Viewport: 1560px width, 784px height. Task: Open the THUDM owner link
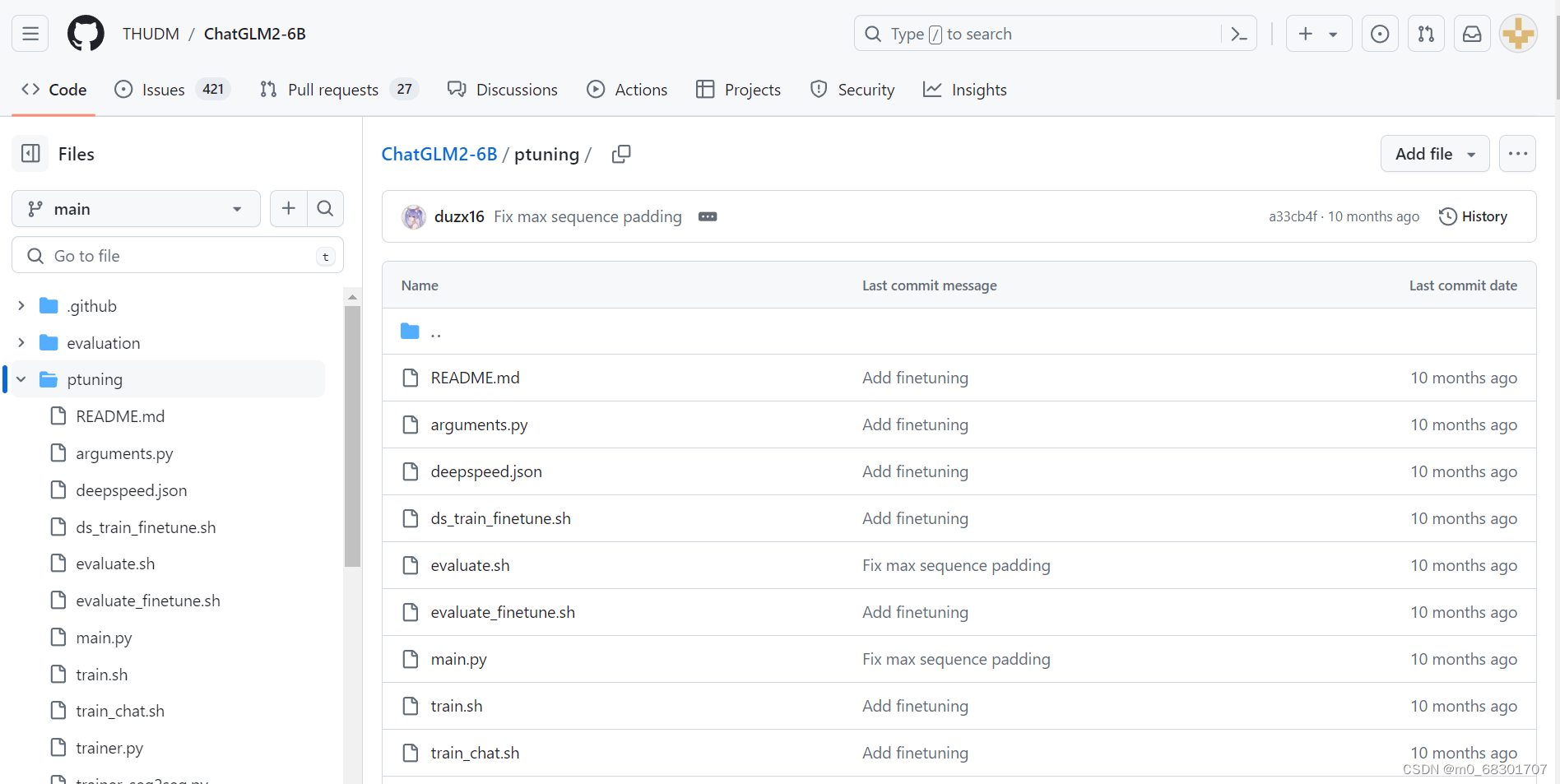tap(151, 34)
